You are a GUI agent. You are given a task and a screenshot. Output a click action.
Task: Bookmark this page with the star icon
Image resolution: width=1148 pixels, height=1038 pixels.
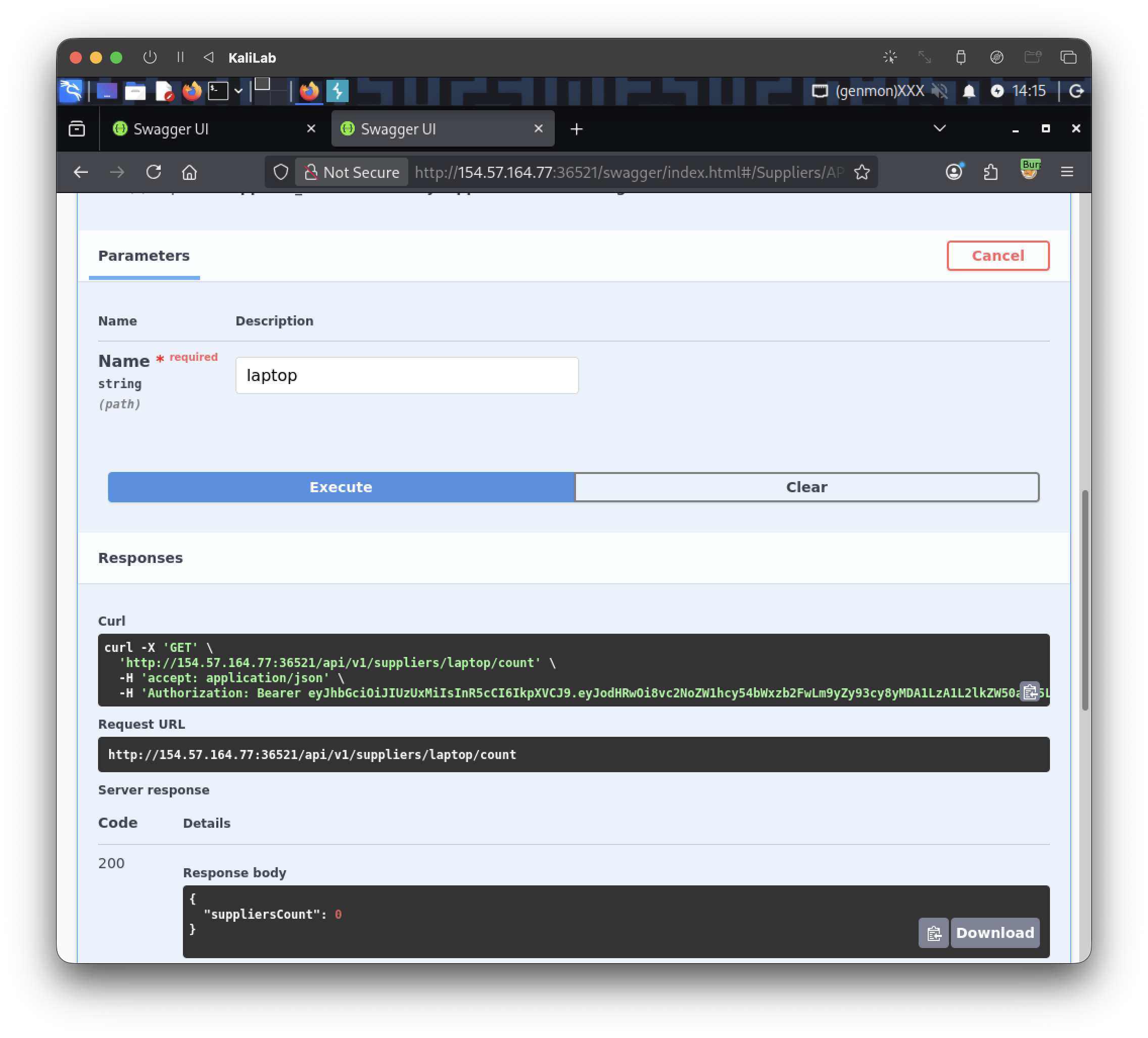tap(862, 172)
